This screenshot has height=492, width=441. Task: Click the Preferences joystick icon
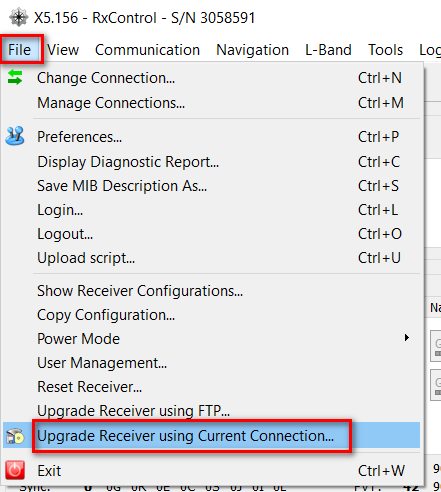[15, 136]
